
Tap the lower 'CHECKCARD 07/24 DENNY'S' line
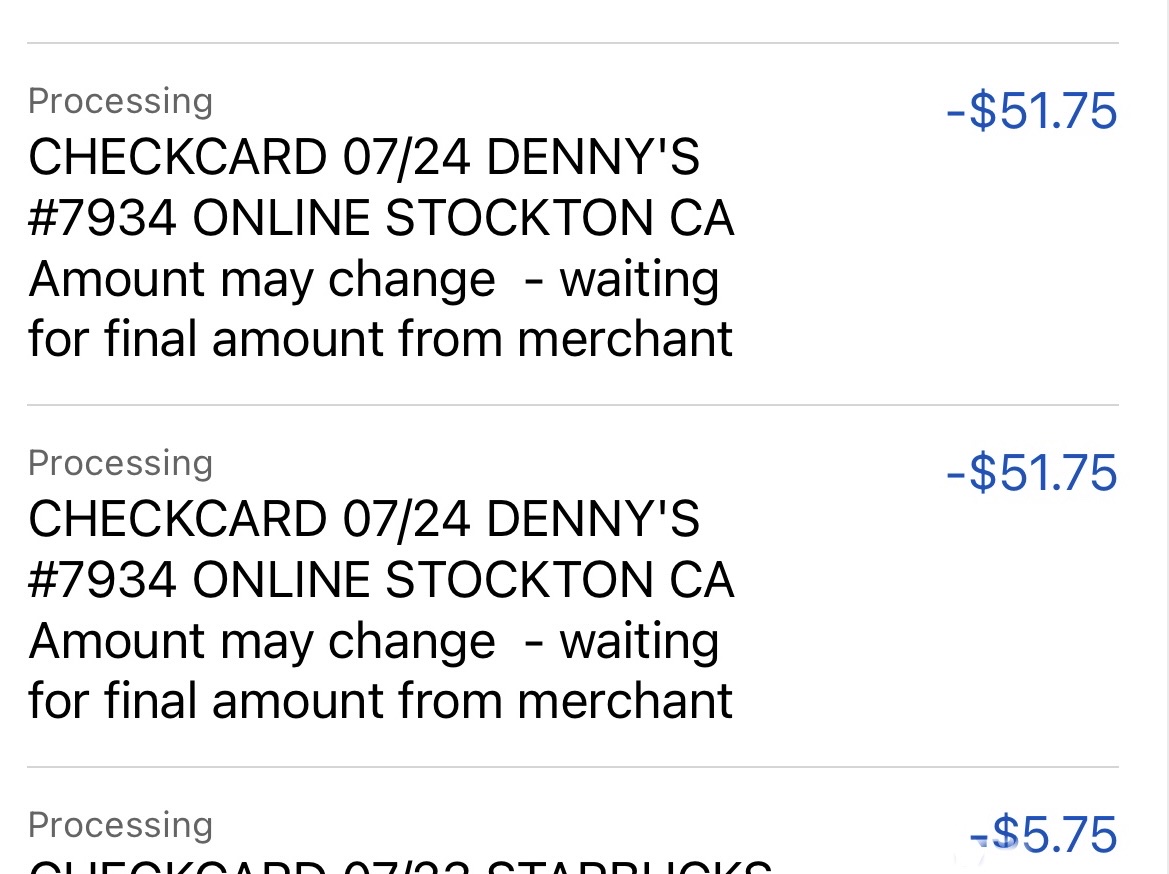tap(364, 520)
